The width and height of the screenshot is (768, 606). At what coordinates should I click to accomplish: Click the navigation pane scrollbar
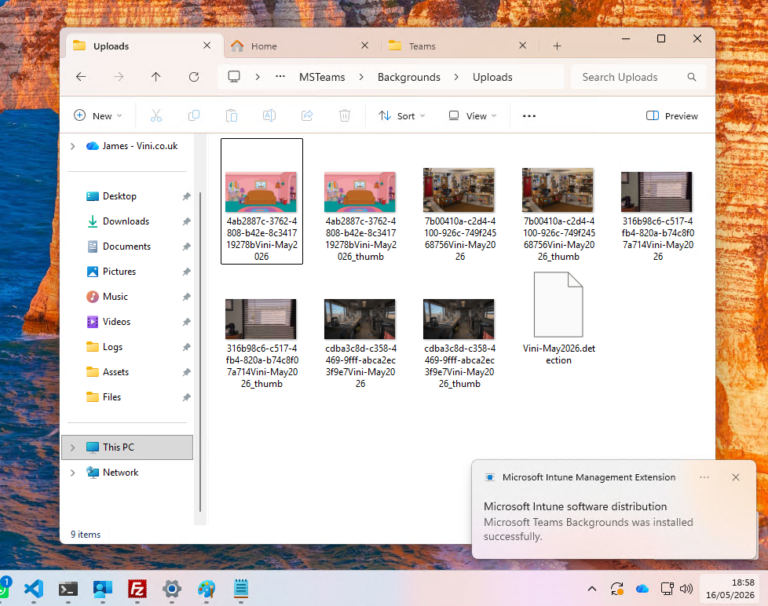click(200, 353)
